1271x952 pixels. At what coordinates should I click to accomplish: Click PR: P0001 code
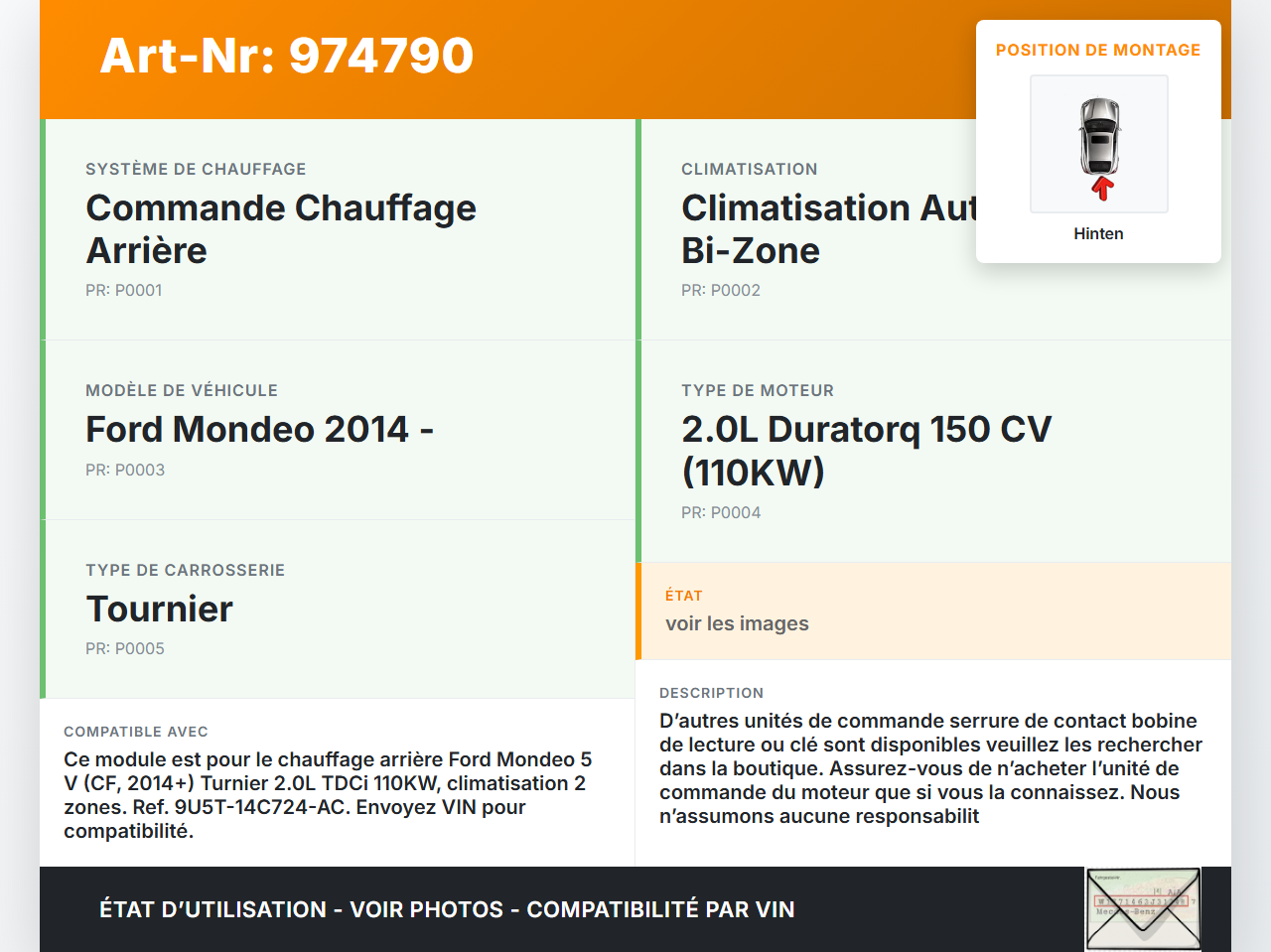point(124,291)
